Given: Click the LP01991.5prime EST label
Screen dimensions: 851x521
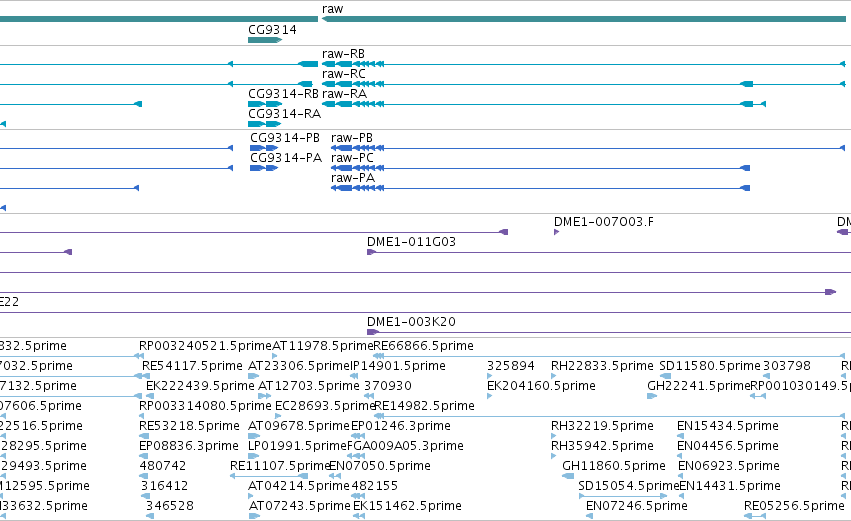Looking at the screenshot, I should (x=297, y=447).
